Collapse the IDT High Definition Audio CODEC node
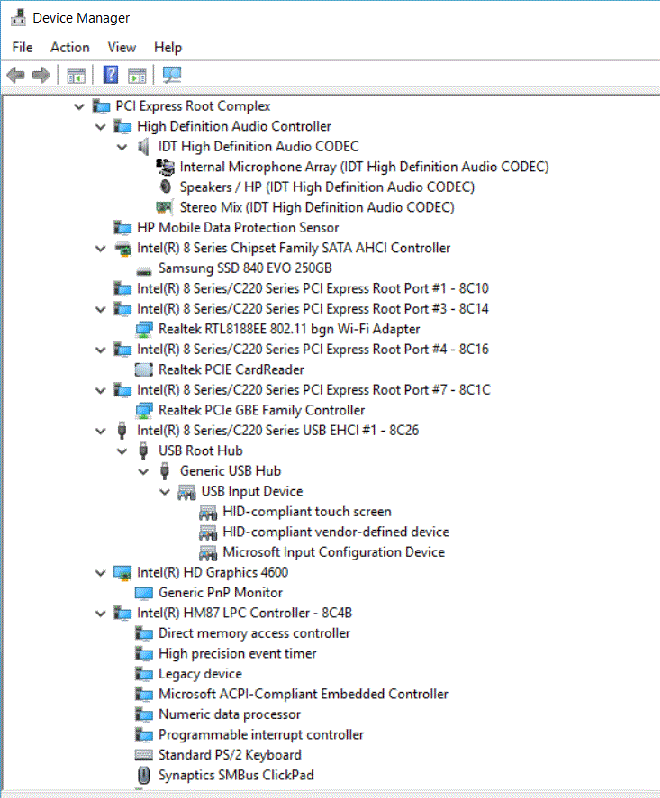 (122, 147)
